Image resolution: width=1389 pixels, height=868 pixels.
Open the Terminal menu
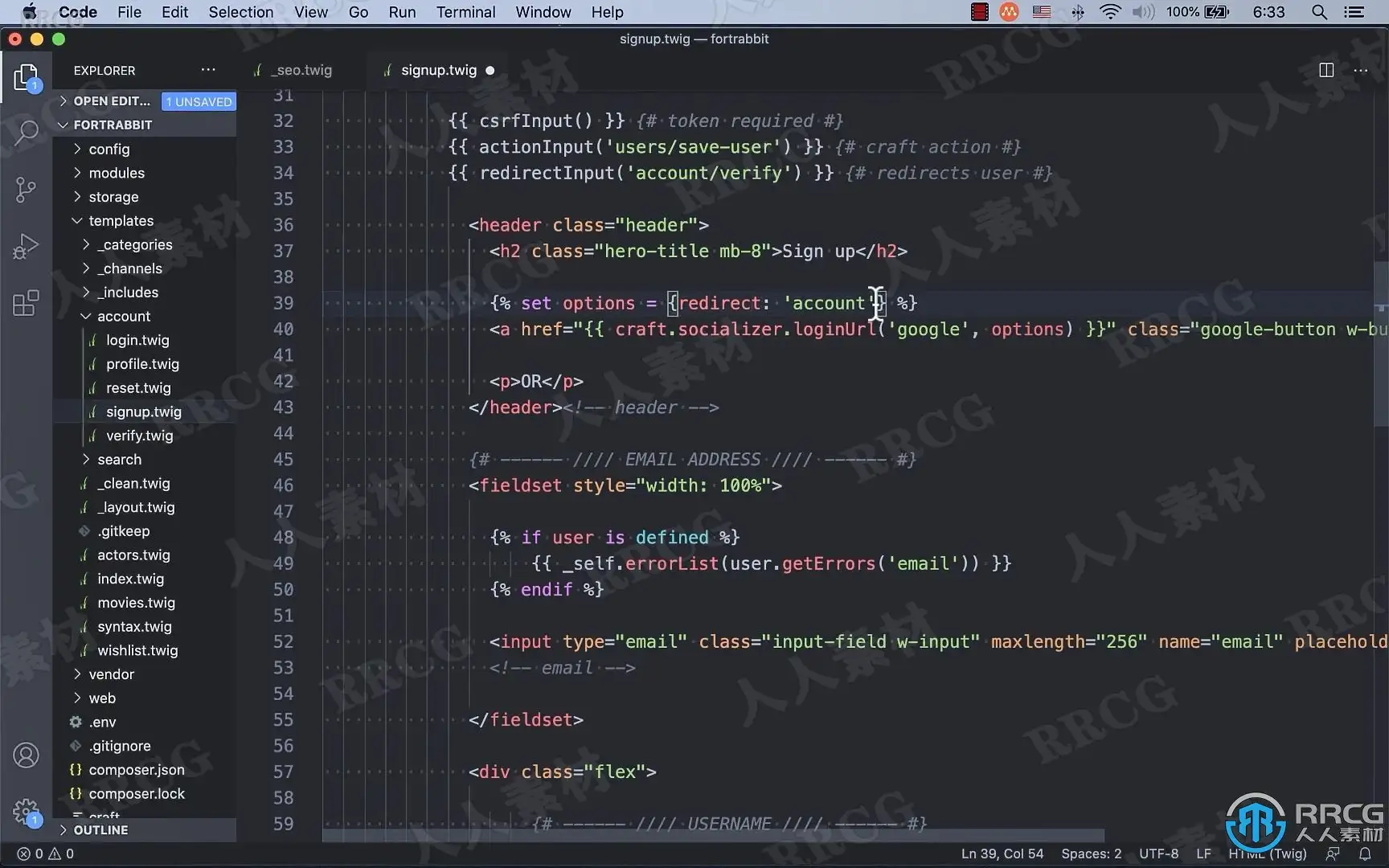tap(466, 12)
